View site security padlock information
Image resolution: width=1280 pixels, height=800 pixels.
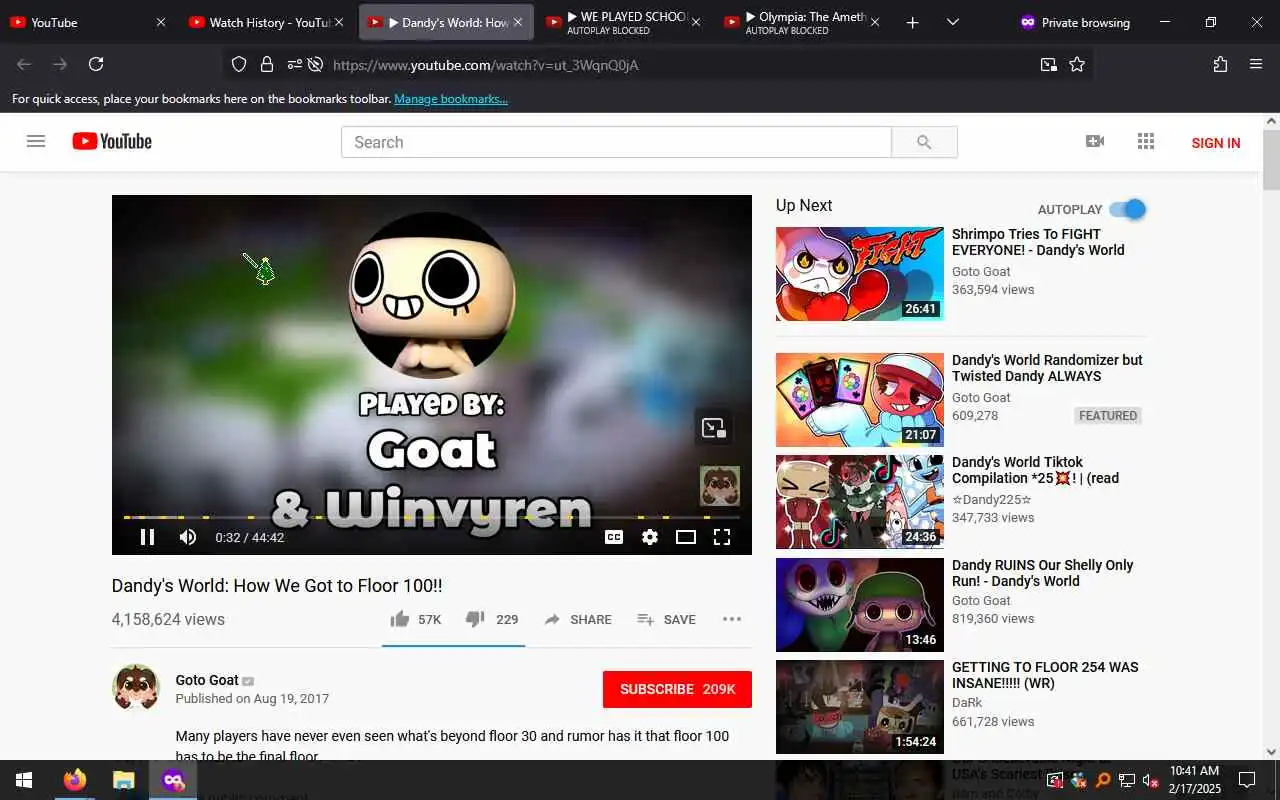(x=266, y=64)
